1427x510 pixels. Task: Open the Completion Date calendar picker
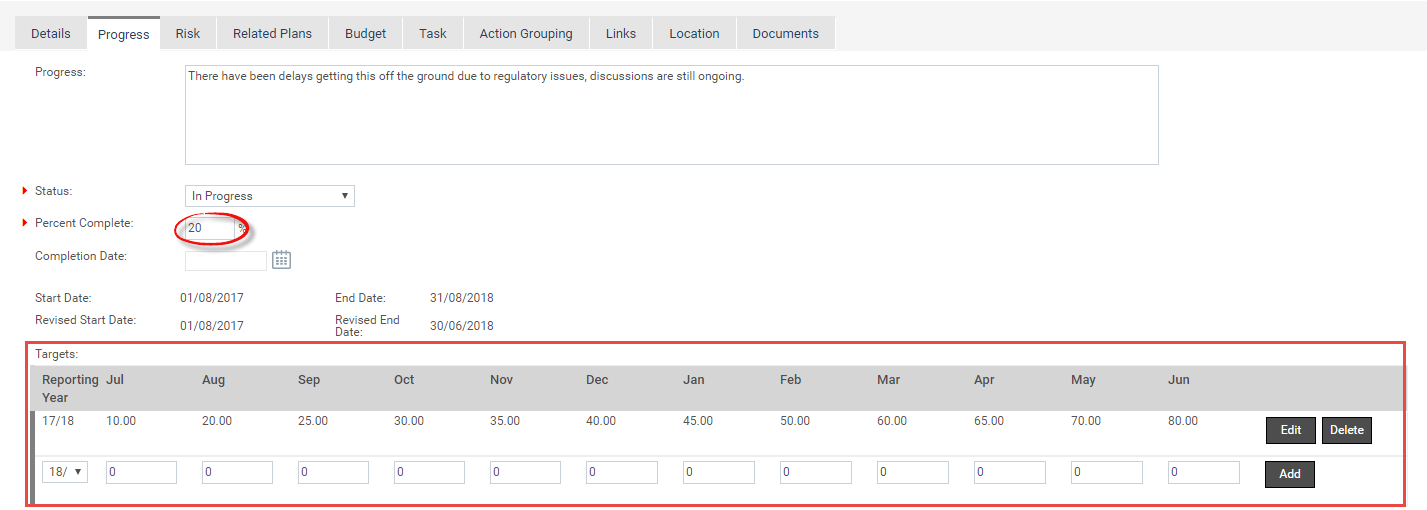(x=281, y=260)
